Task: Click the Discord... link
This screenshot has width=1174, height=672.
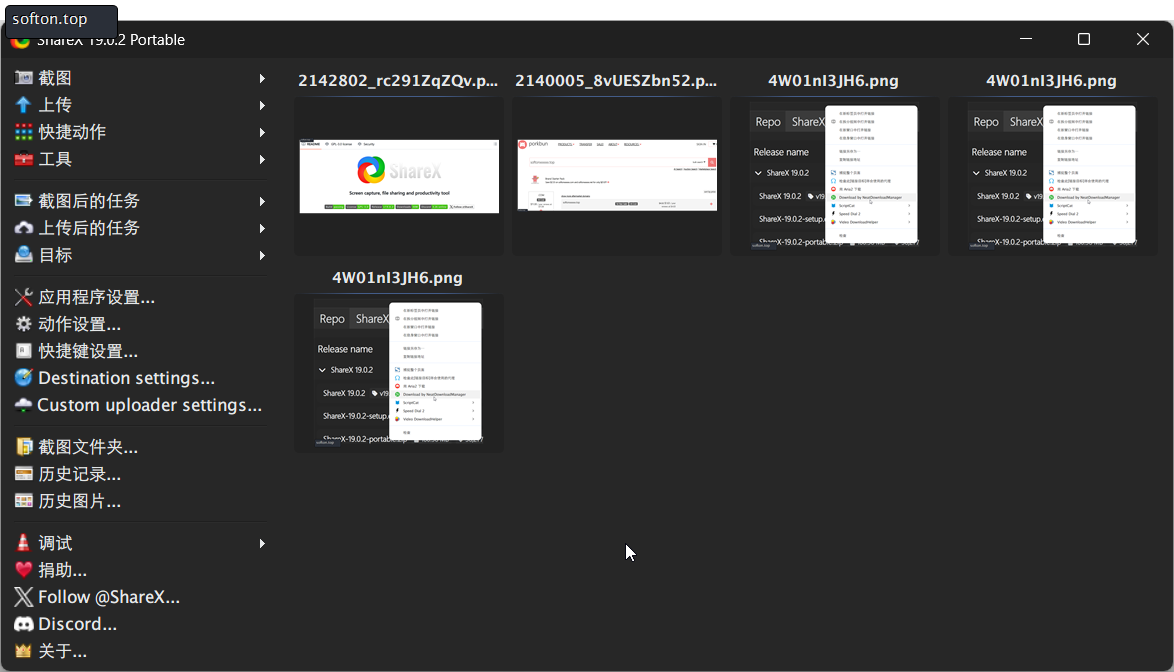Action: point(140,623)
